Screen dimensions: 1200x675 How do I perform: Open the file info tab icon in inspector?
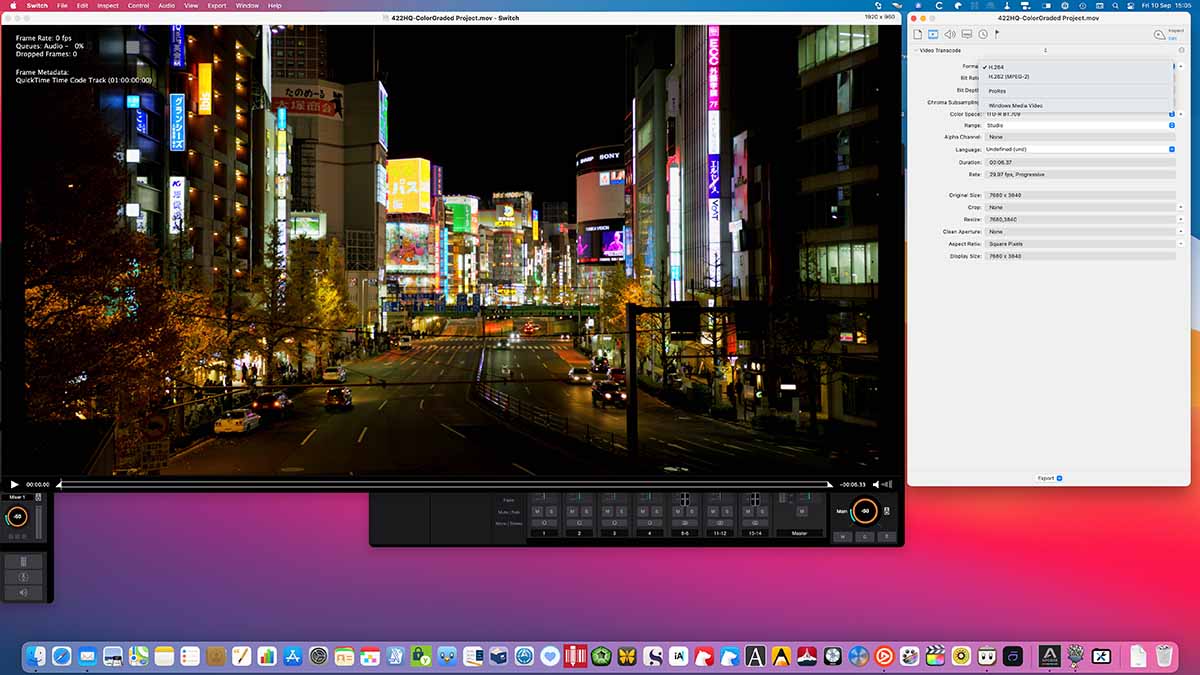917,34
